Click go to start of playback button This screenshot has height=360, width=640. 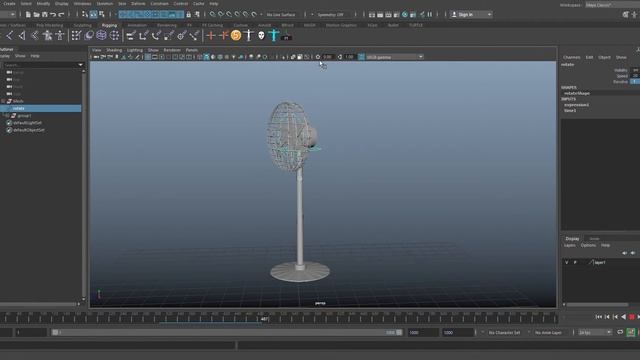point(598,317)
